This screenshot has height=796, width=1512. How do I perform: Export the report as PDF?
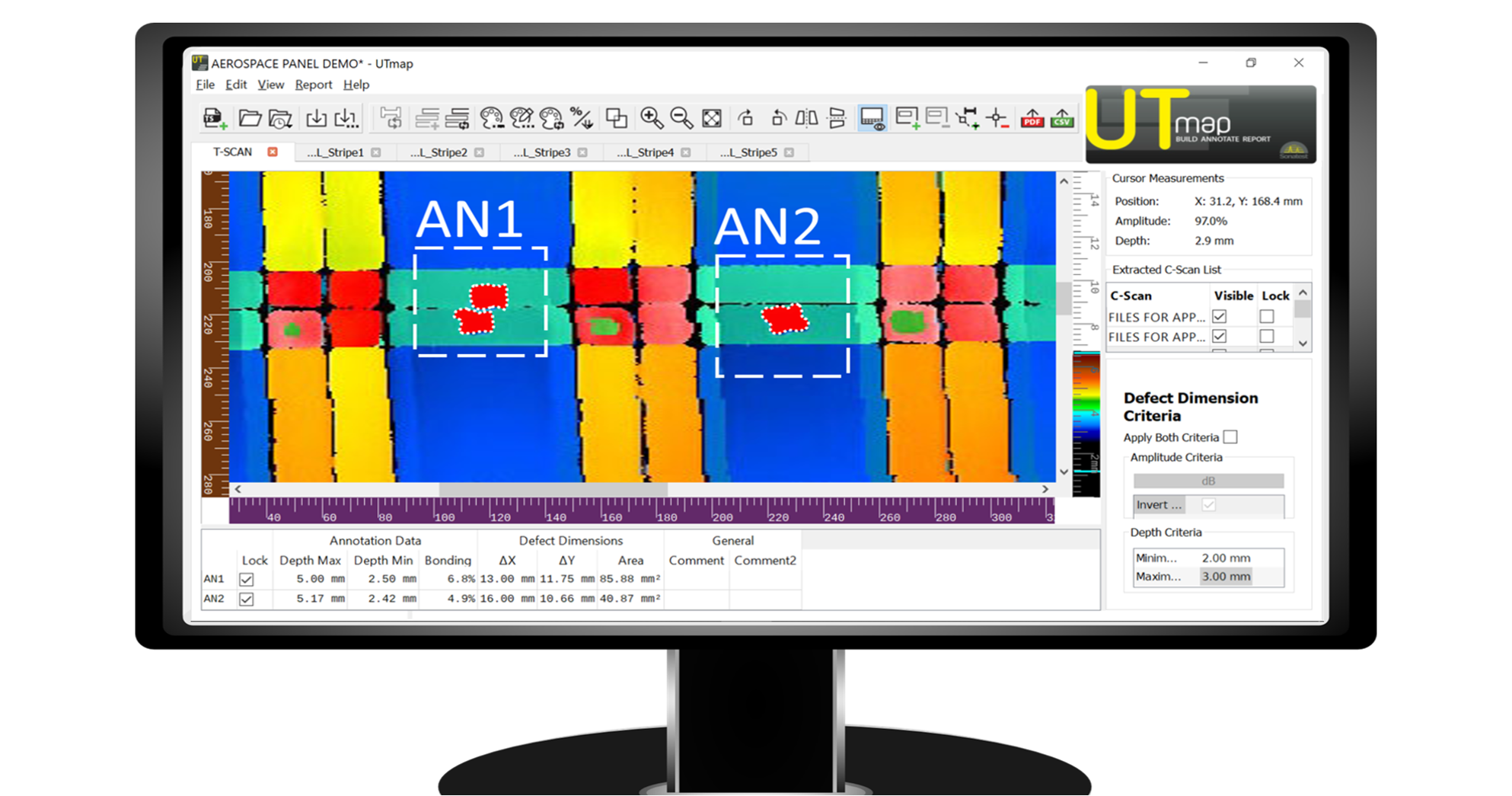click(x=1032, y=119)
